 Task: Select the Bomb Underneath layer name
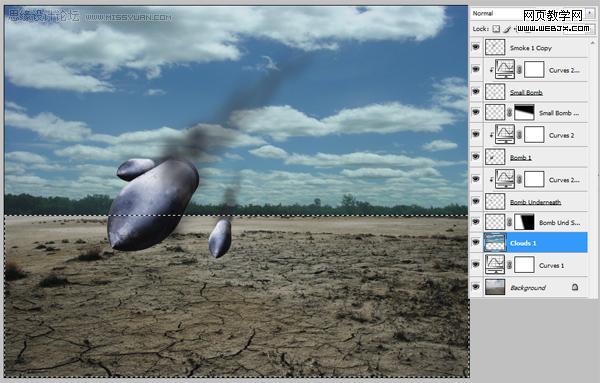pos(535,202)
